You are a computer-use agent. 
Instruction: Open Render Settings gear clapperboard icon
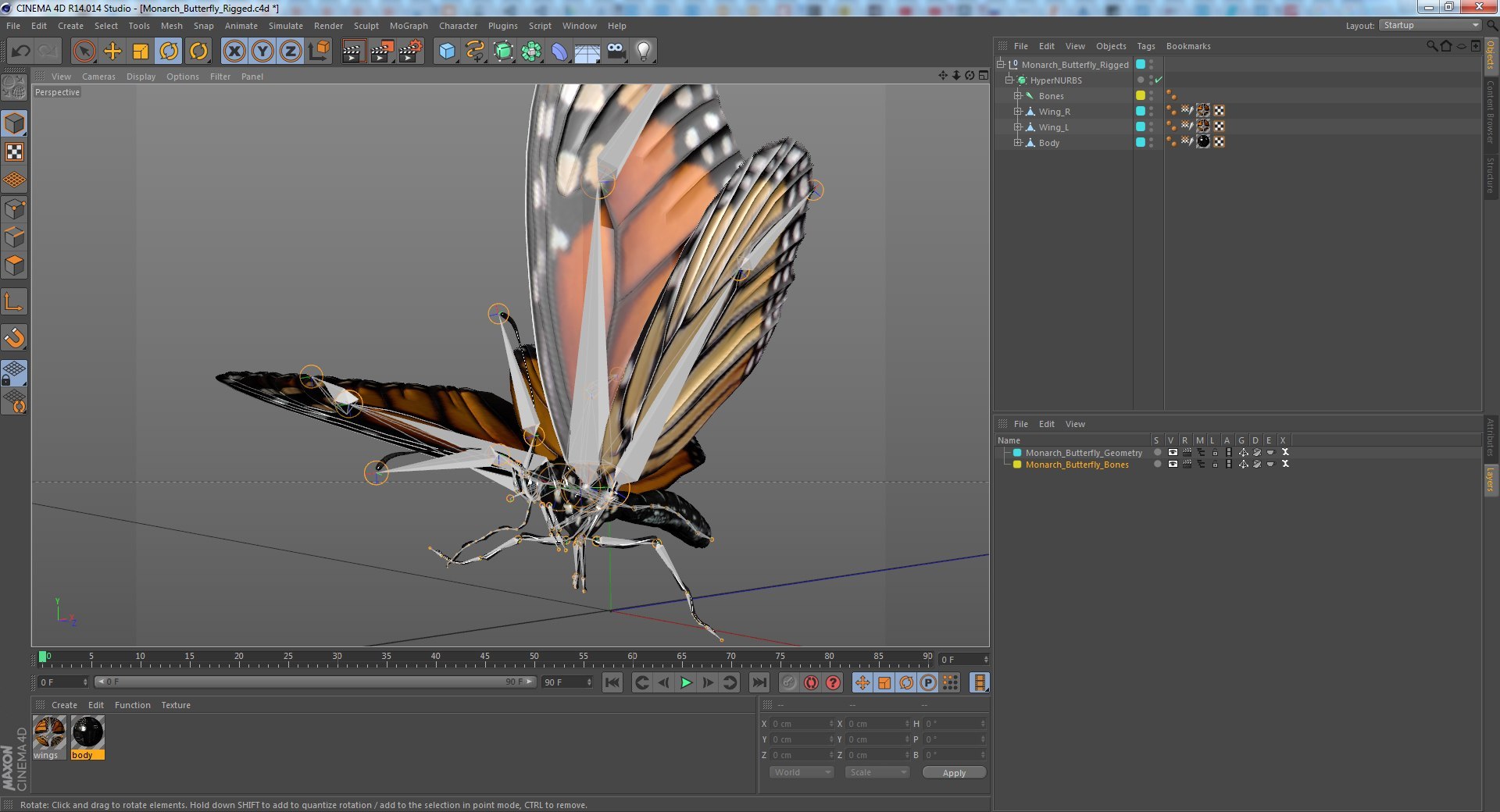(x=411, y=52)
